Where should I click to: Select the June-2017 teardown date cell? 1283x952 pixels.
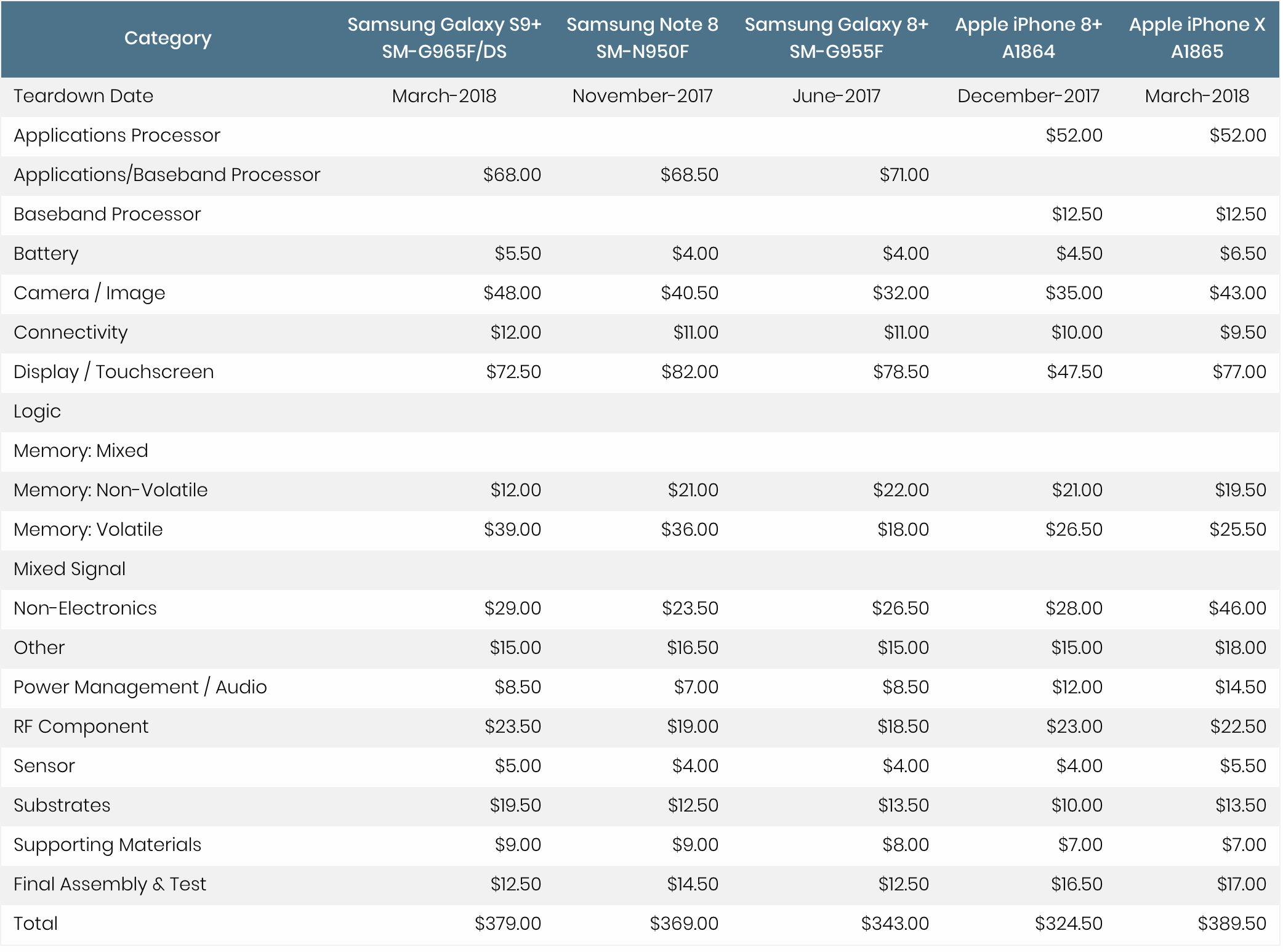[836, 96]
